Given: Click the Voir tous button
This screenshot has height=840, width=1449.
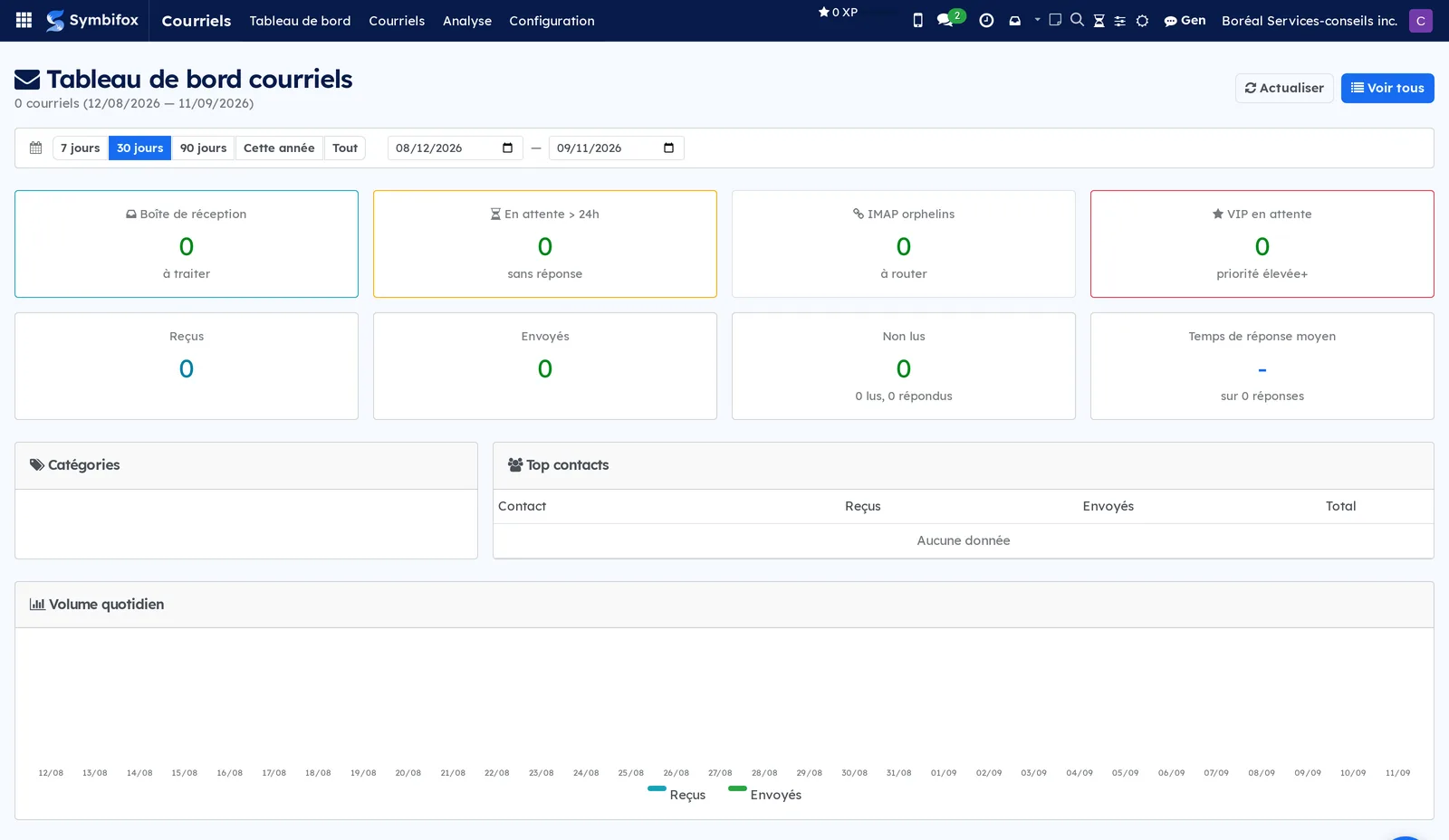Looking at the screenshot, I should point(1387,88).
